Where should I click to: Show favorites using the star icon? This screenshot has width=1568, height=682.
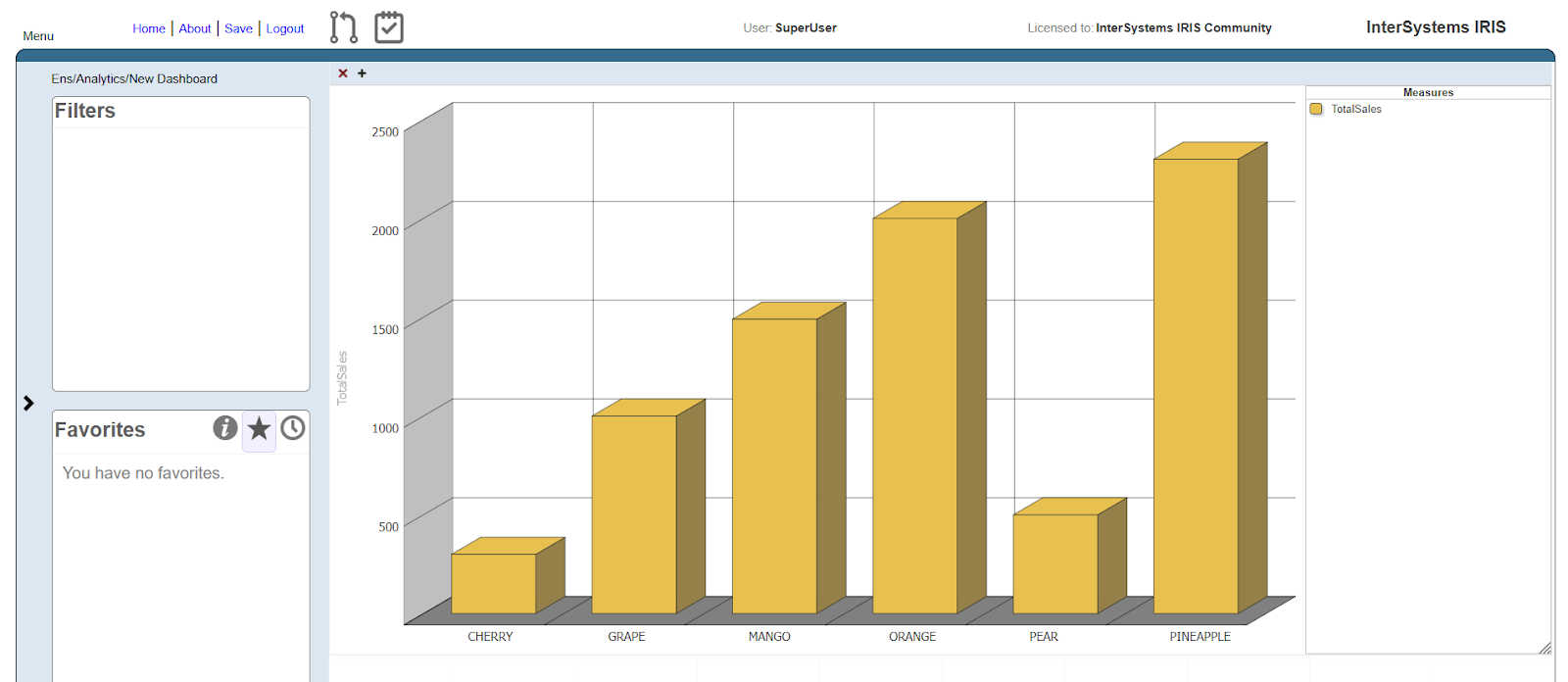point(259,429)
